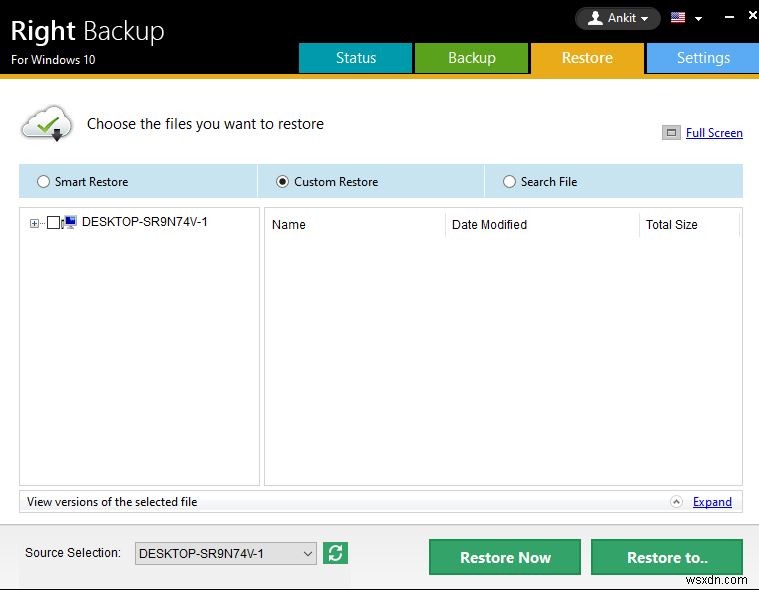
Task: Expand the DESKTOP-SR9N74V-1 tree node
Action: pyautogui.click(x=34, y=223)
